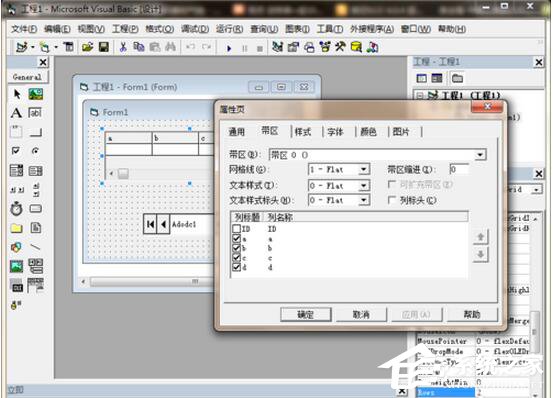Open the 带区 band dropdown
This screenshot has width=553, height=398.
tap(479, 155)
